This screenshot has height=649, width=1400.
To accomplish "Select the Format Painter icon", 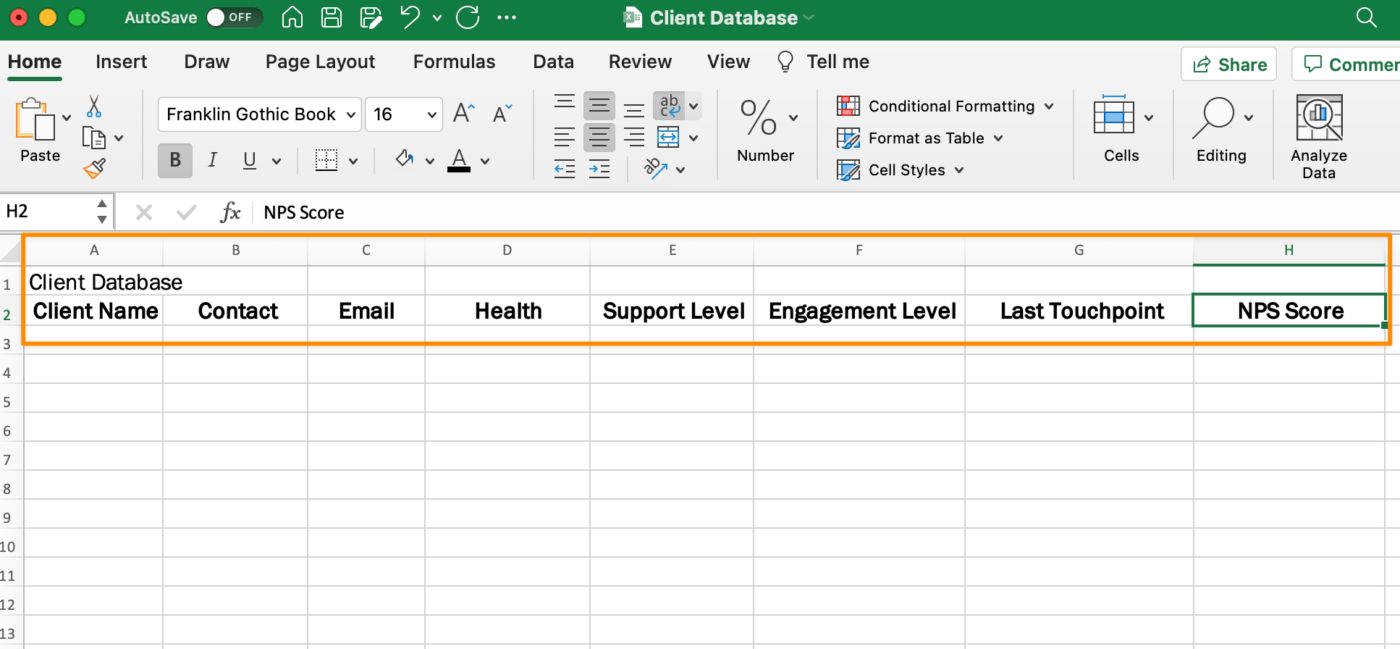I will pos(95,169).
